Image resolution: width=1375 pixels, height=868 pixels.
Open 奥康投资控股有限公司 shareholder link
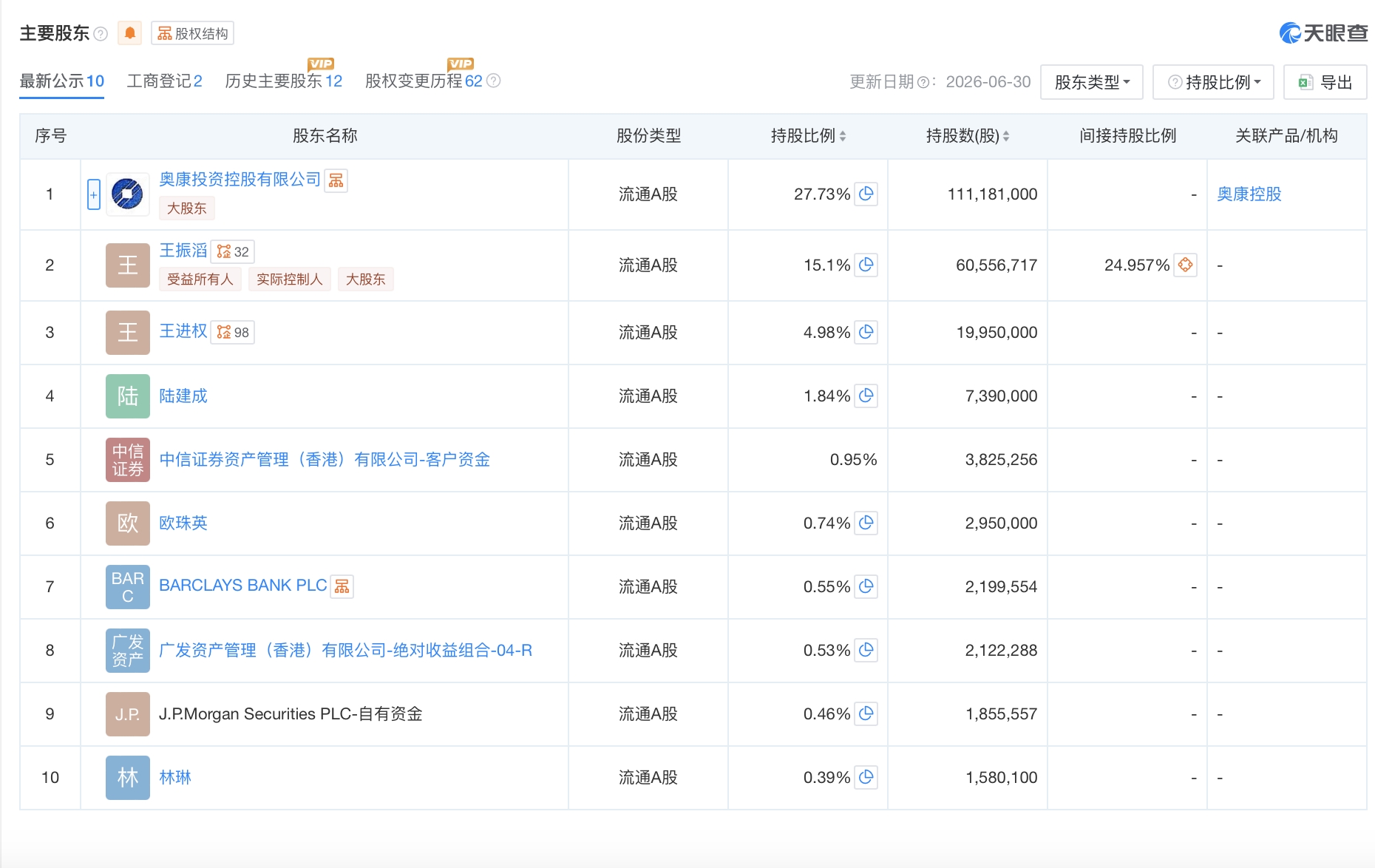(x=240, y=180)
